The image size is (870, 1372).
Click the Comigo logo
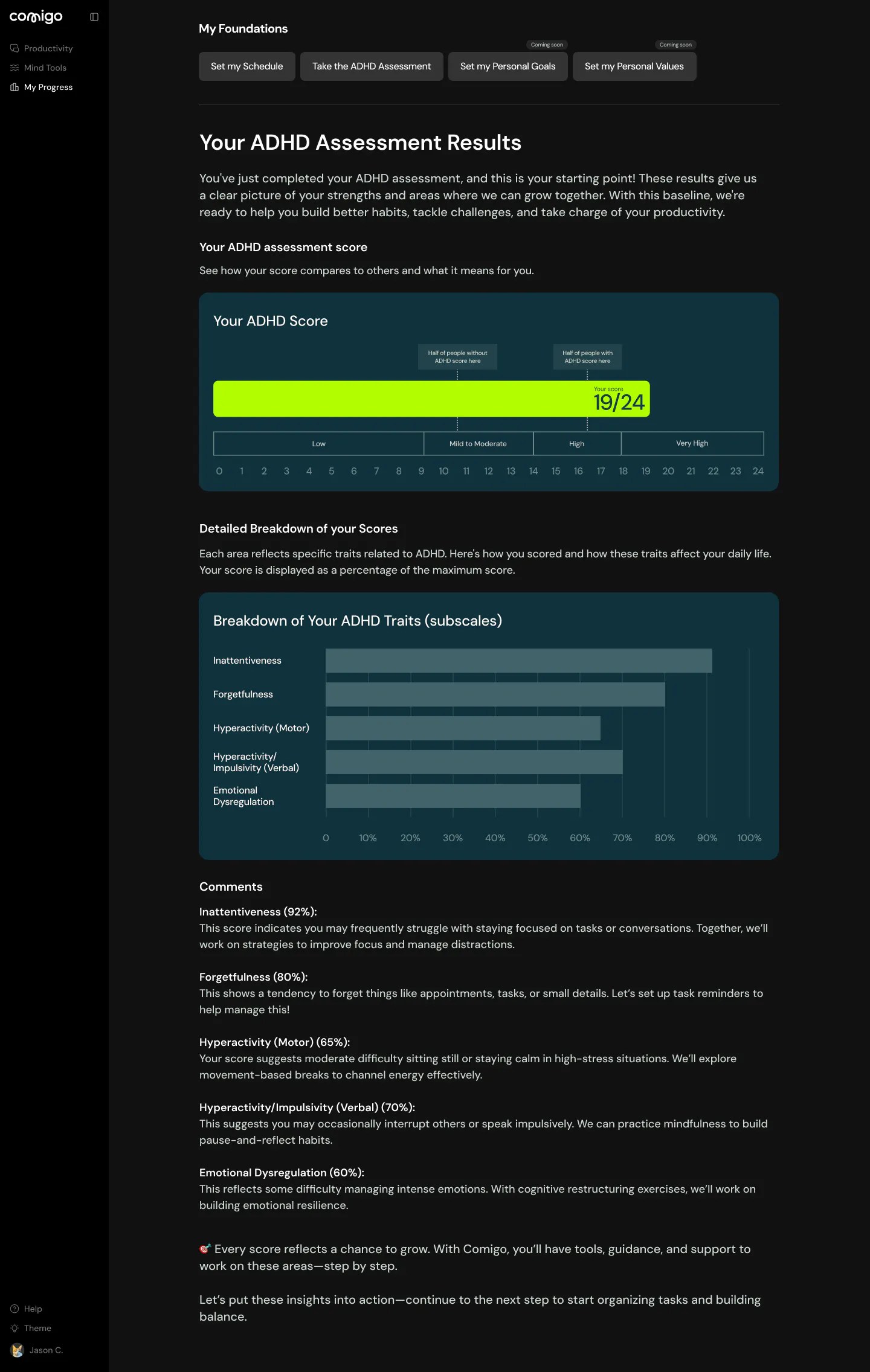click(36, 17)
